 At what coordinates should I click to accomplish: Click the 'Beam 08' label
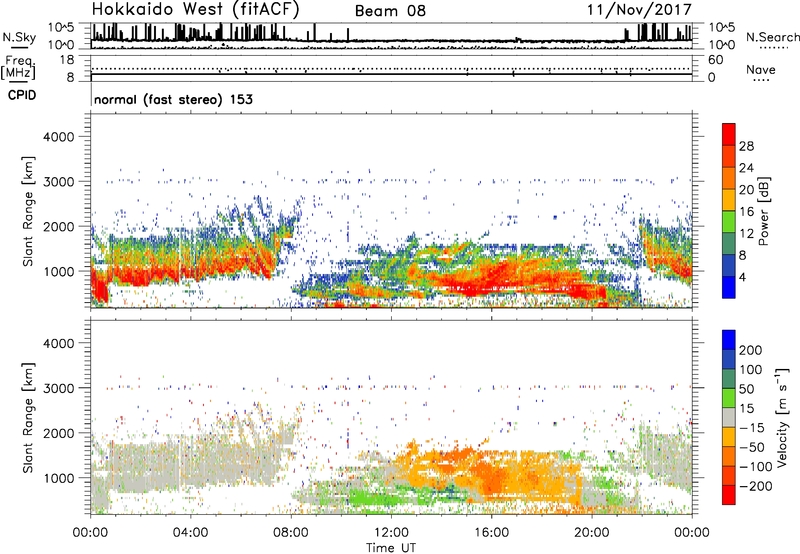pos(390,11)
